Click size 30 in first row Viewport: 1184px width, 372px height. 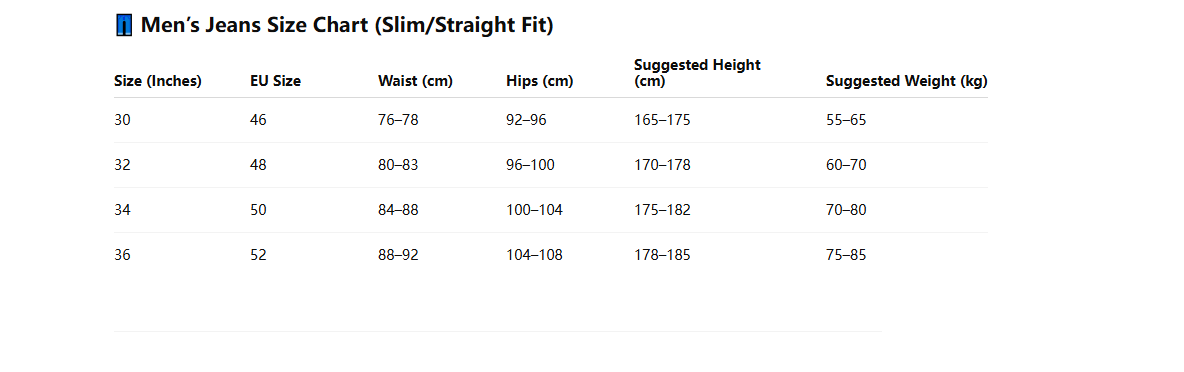pyautogui.click(x=122, y=120)
